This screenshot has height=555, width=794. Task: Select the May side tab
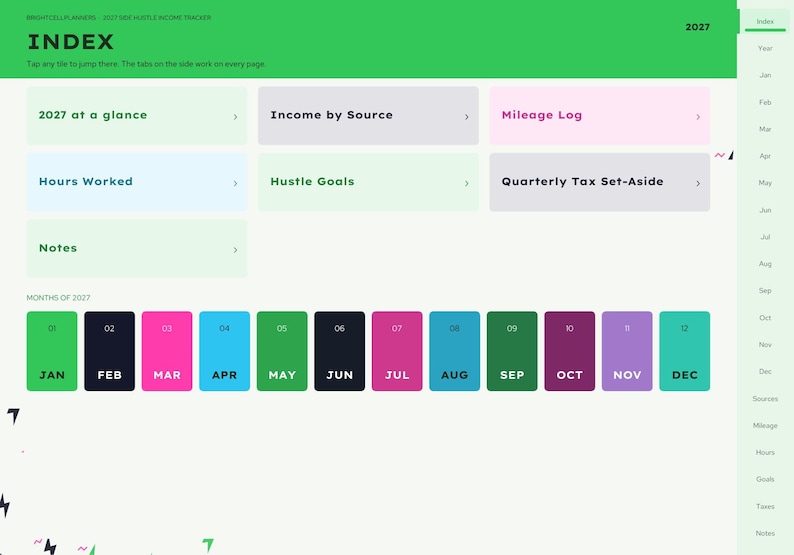click(765, 183)
